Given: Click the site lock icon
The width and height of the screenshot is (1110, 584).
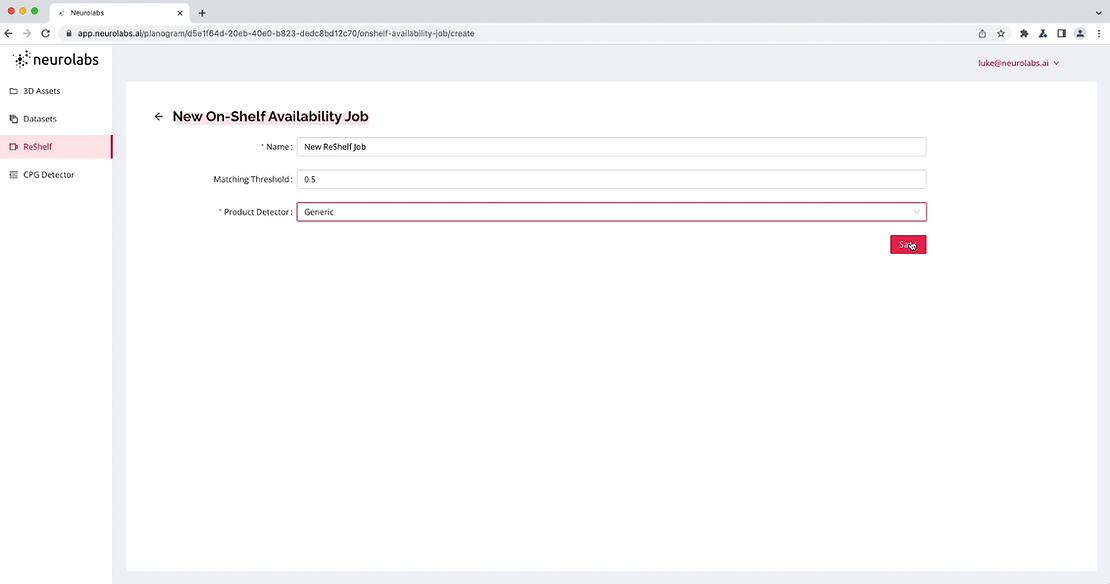Looking at the screenshot, I should pyautogui.click(x=69, y=33).
